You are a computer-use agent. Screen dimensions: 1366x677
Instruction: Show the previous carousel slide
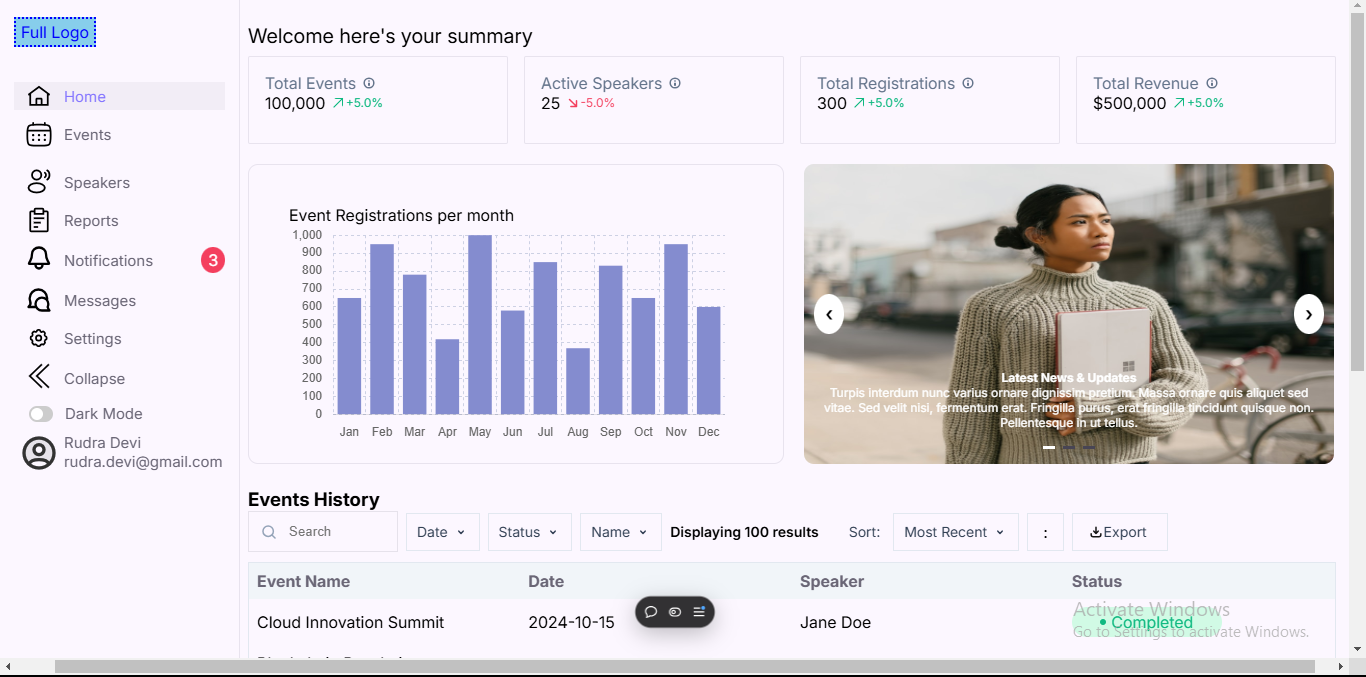pyautogui.click(x=829, y=314)
